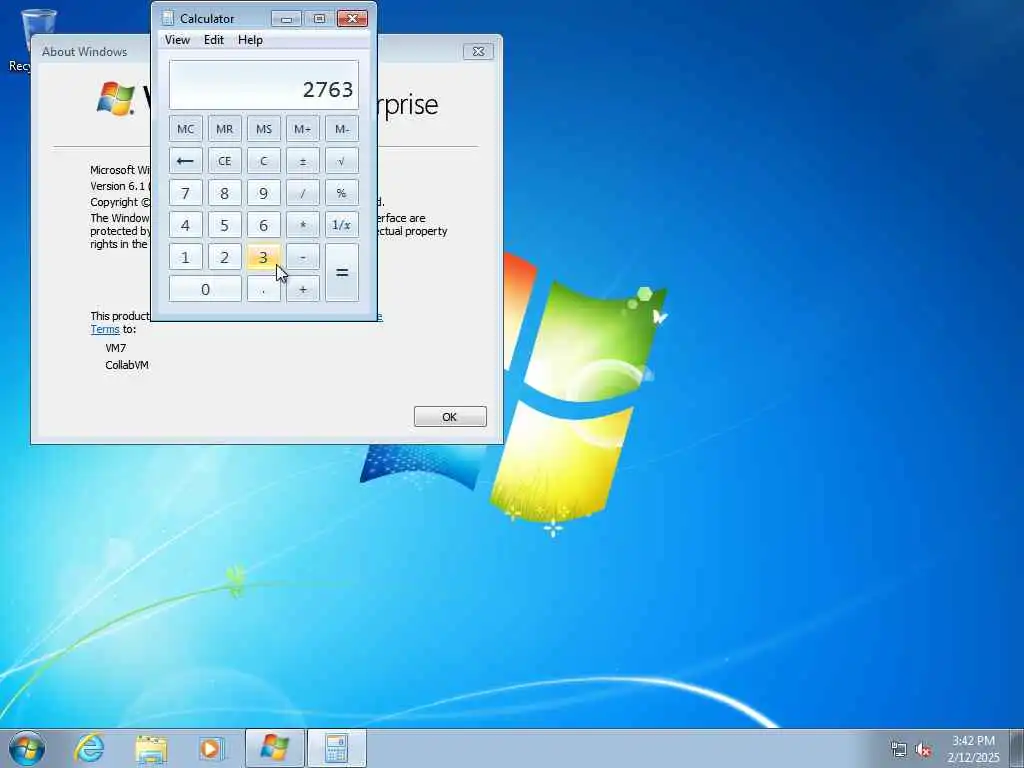Close the About Windows dialog
The image size is (1024, 768).
click(478, 52)
